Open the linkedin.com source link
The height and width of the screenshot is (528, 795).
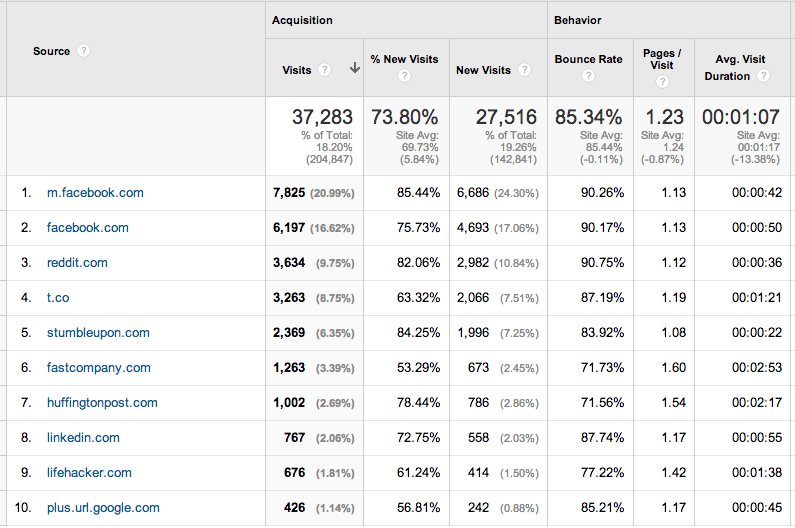point(83,438)
